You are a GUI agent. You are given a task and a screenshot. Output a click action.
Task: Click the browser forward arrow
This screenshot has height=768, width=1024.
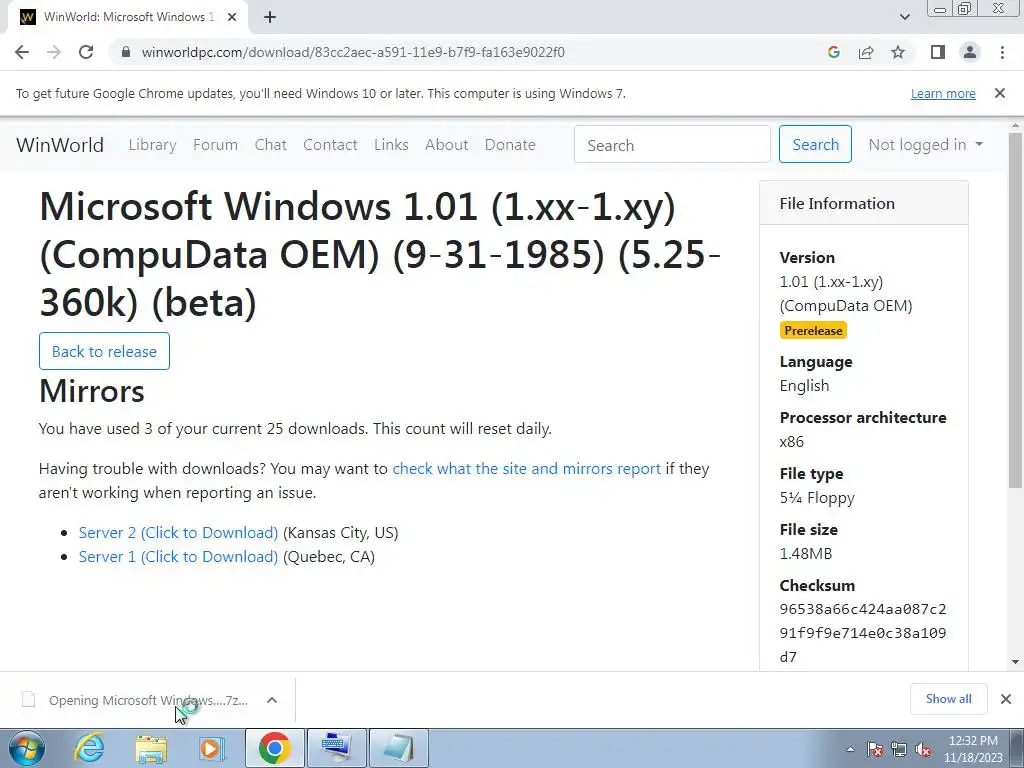(54, 52)
